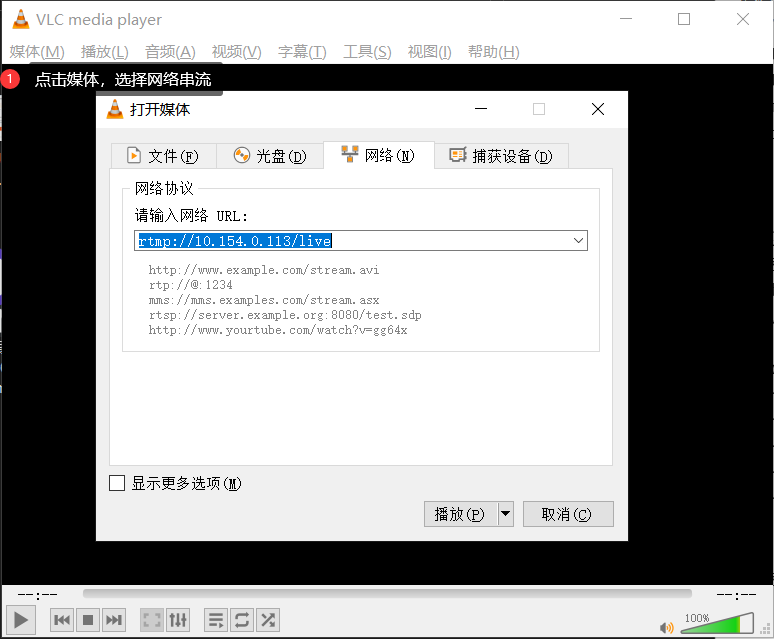This screenshot has height=639, width=774.
Task: Expand the 播放 button dropdown arrow
Action: 505,514
